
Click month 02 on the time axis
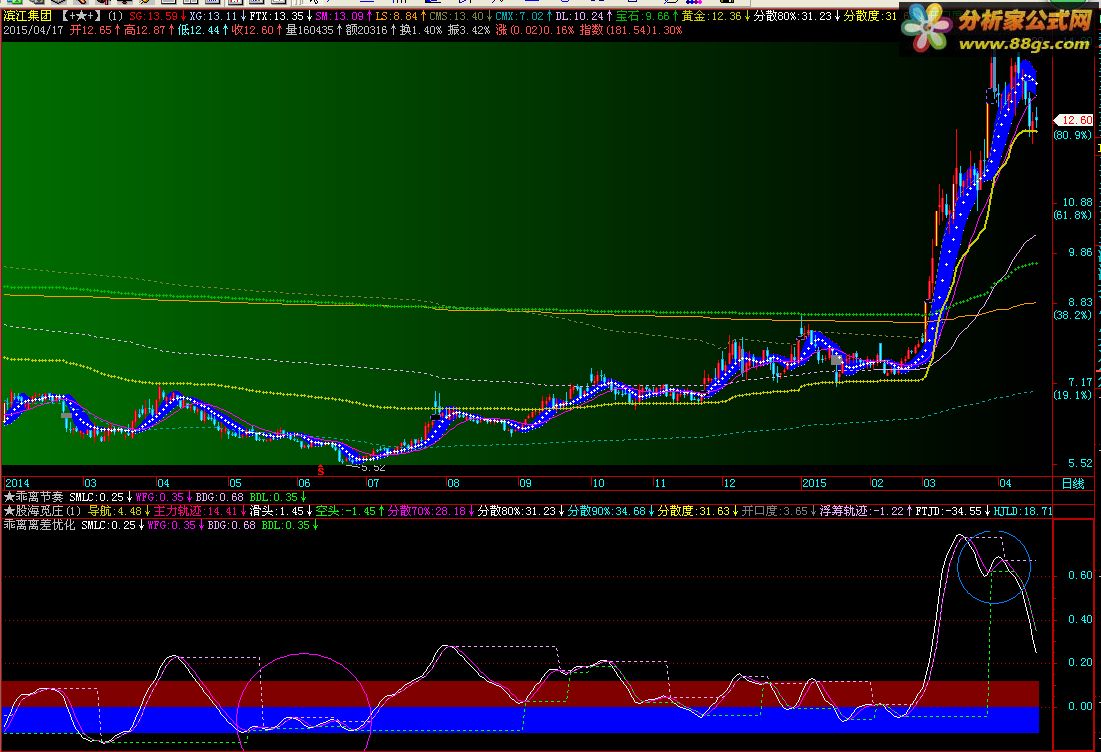tap(878, 483)
